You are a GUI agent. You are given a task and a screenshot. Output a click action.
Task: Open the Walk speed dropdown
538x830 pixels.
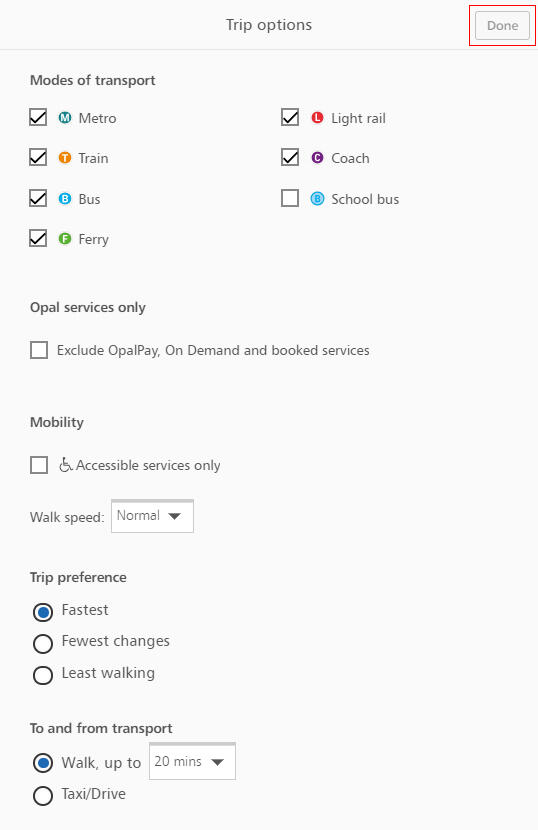tap(153, 516)
